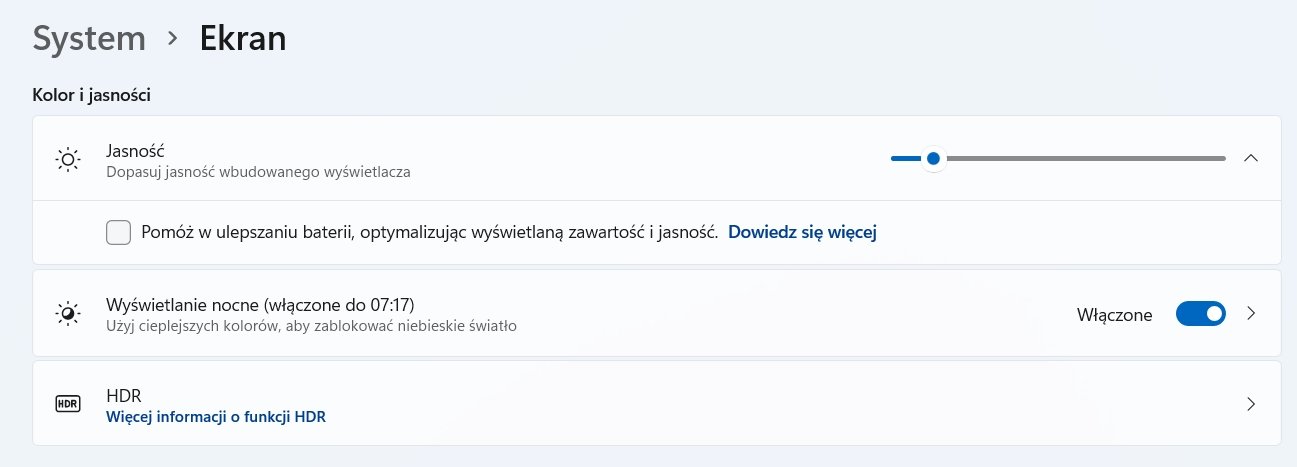Click the Pomóż w ulepszaniu baterii label
1297x467 pixels.
tap(430, 232)
